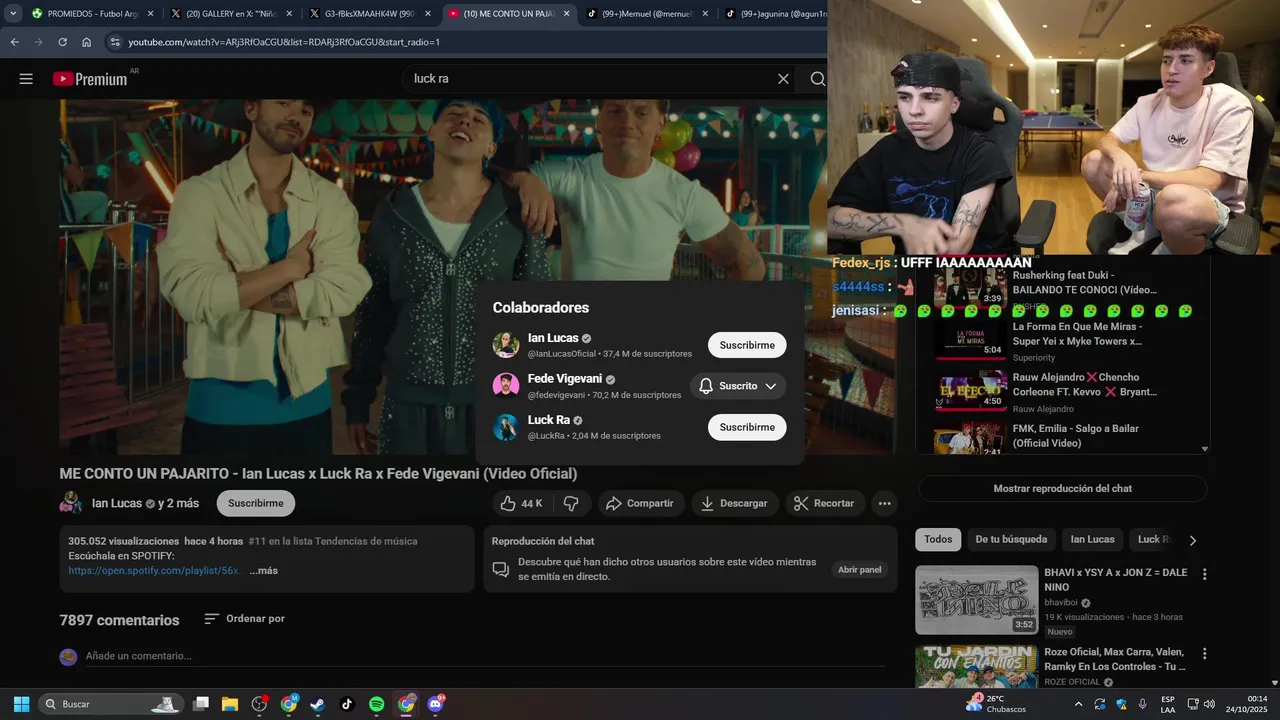The width and height of the screenshot is (1280, 720).
Task: Download the video via Descargar
Action: (x=734, y=504)
